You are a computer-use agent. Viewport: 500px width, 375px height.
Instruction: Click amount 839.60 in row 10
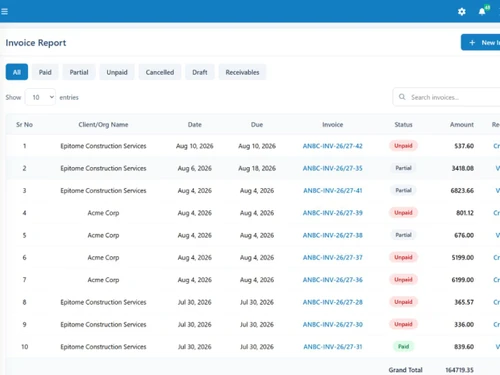(464, 347)
